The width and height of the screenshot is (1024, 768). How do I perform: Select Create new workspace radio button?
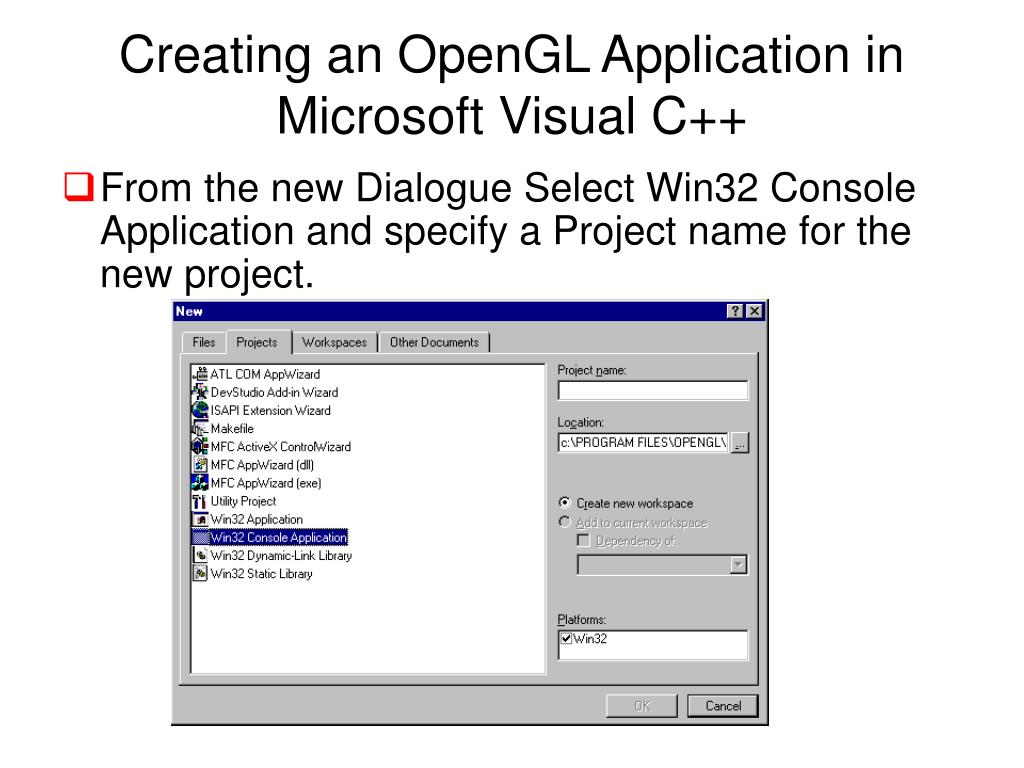point(565,503)
